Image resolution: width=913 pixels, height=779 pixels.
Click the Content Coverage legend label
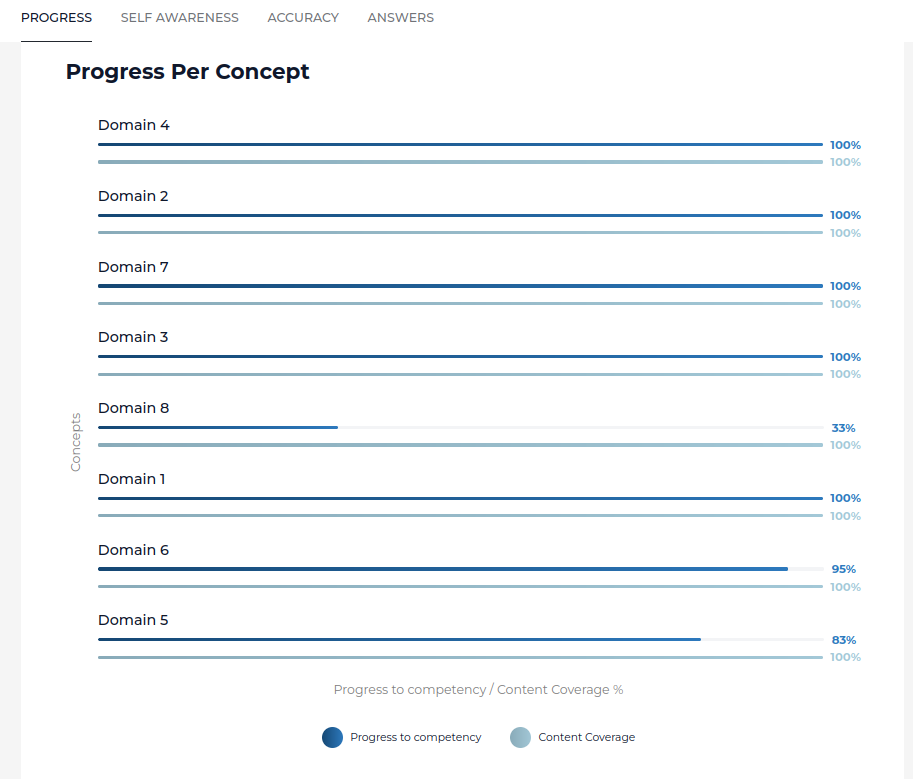(586, 738)
